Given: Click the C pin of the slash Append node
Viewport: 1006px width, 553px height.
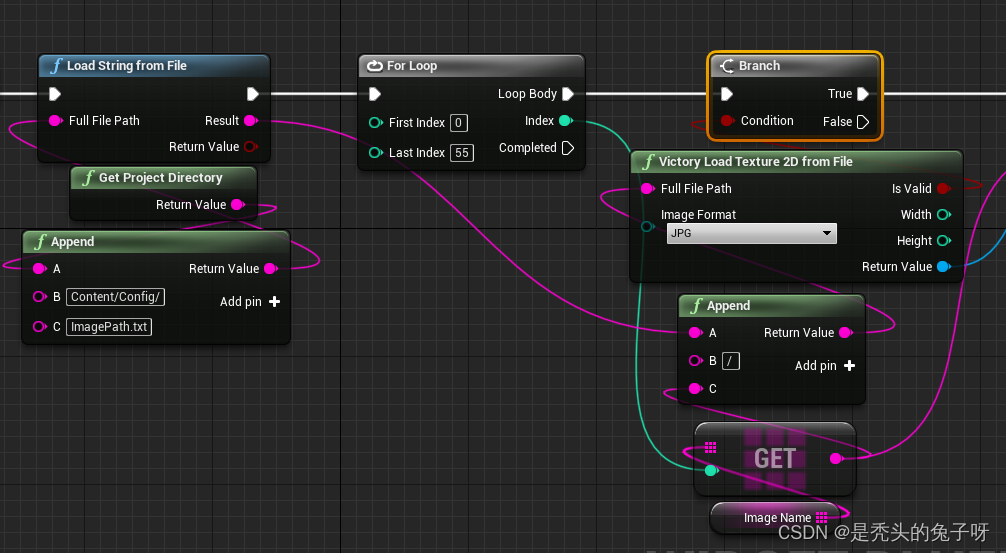Looking at the screenshot, I should 695,389.
